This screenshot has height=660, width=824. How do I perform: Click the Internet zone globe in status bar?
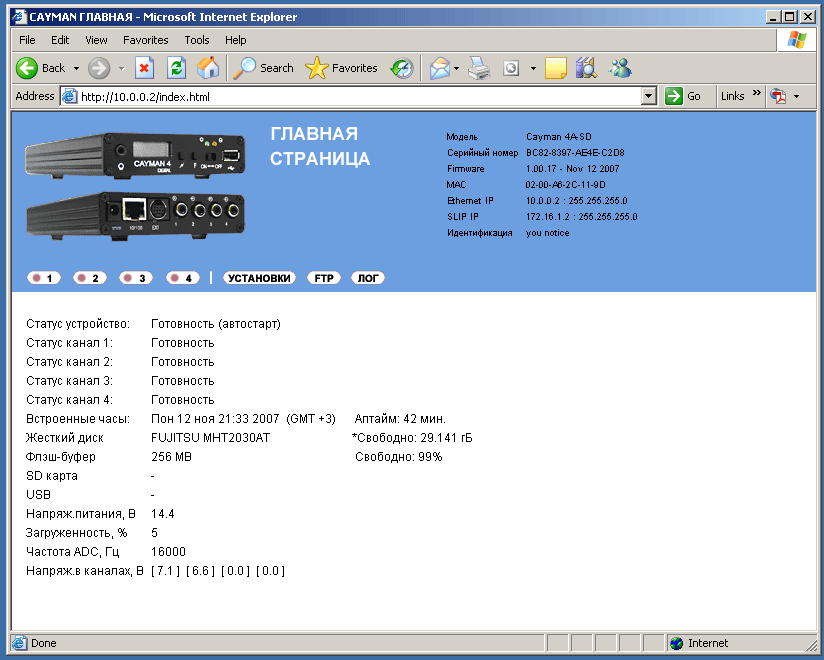click(x=677, y=643)
